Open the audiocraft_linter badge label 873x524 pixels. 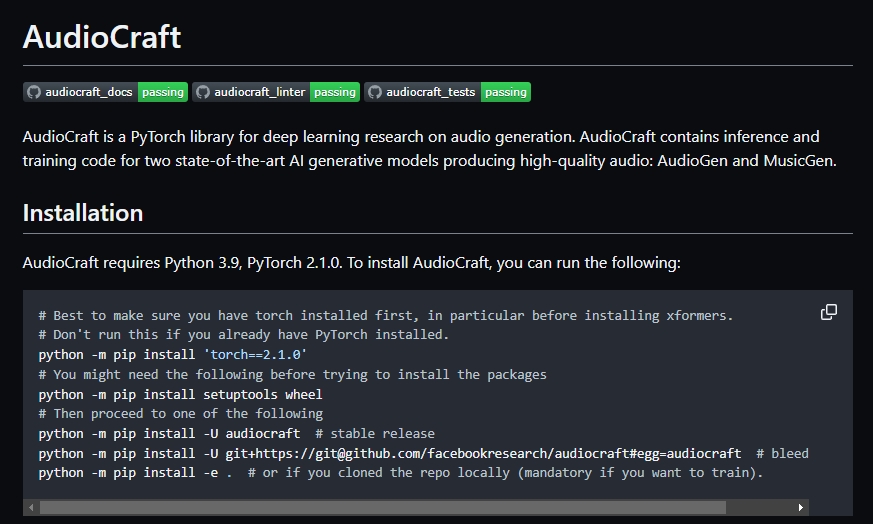(259, 92)
